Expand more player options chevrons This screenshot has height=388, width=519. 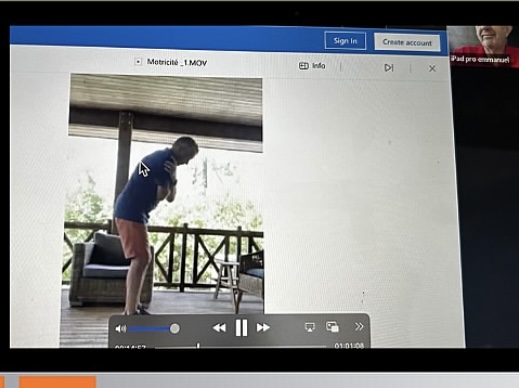point(359,327)
